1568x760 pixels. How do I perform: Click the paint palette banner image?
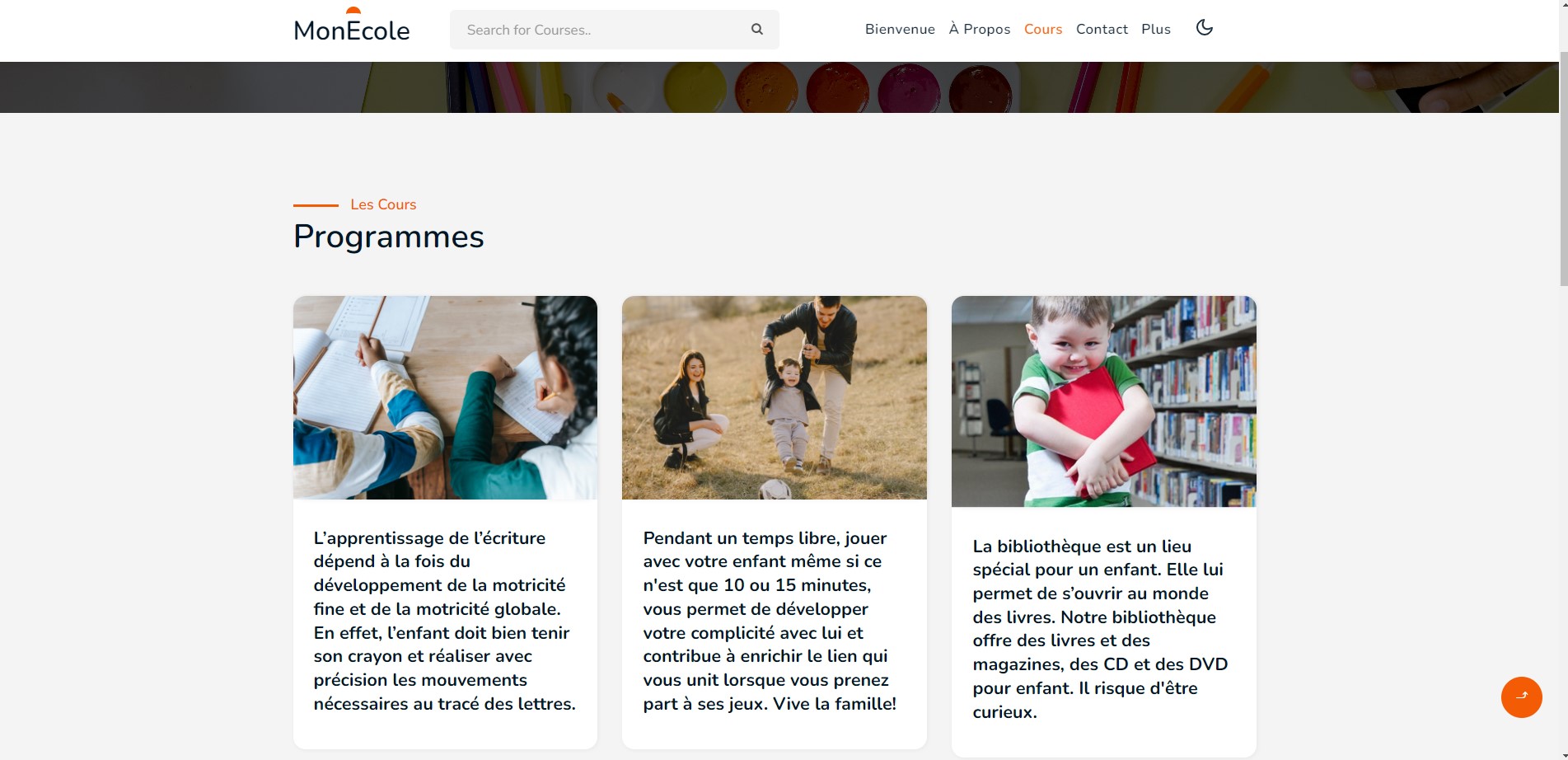pos(779,87)
